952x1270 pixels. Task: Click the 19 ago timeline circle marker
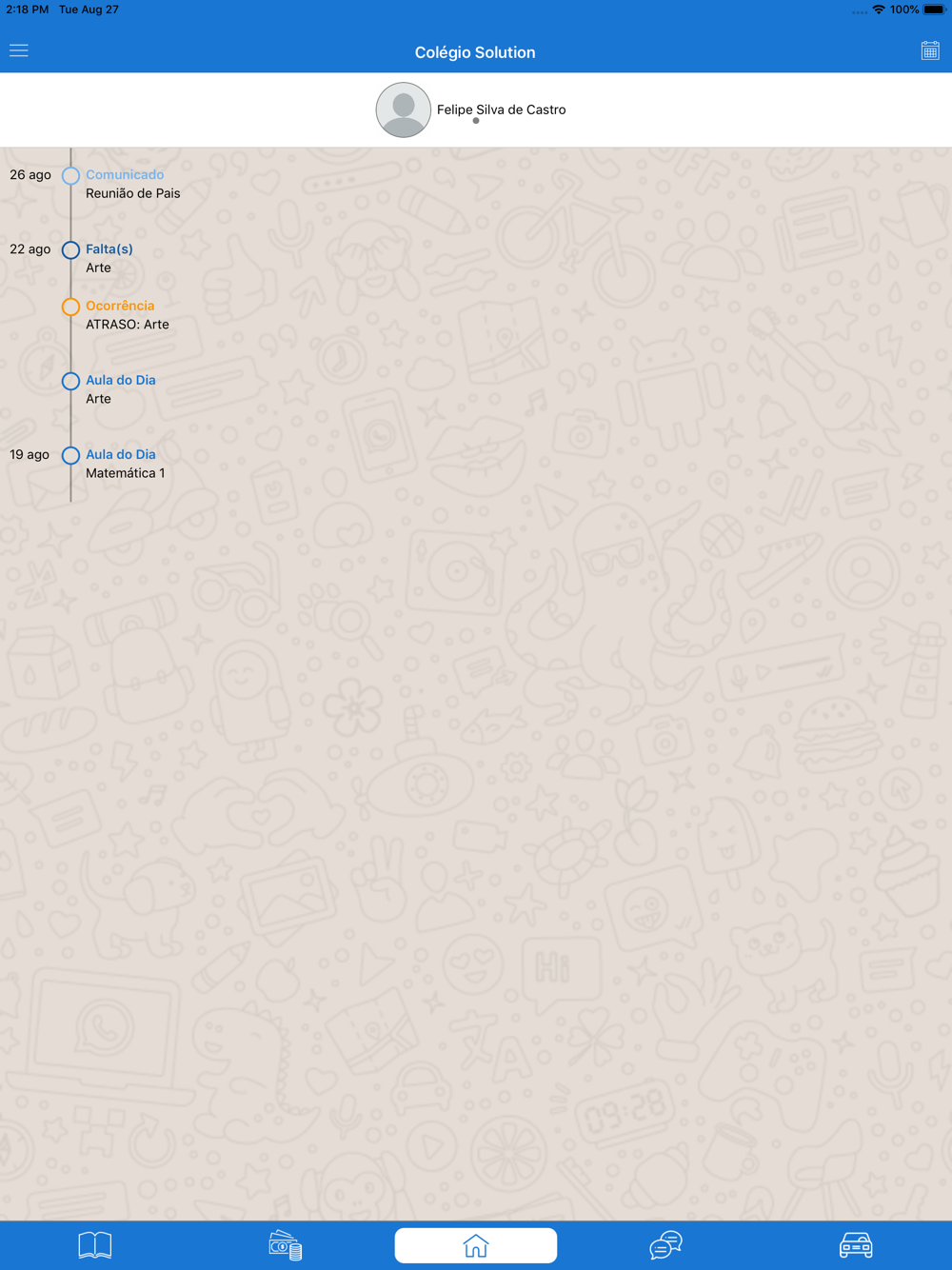point(70,455)
